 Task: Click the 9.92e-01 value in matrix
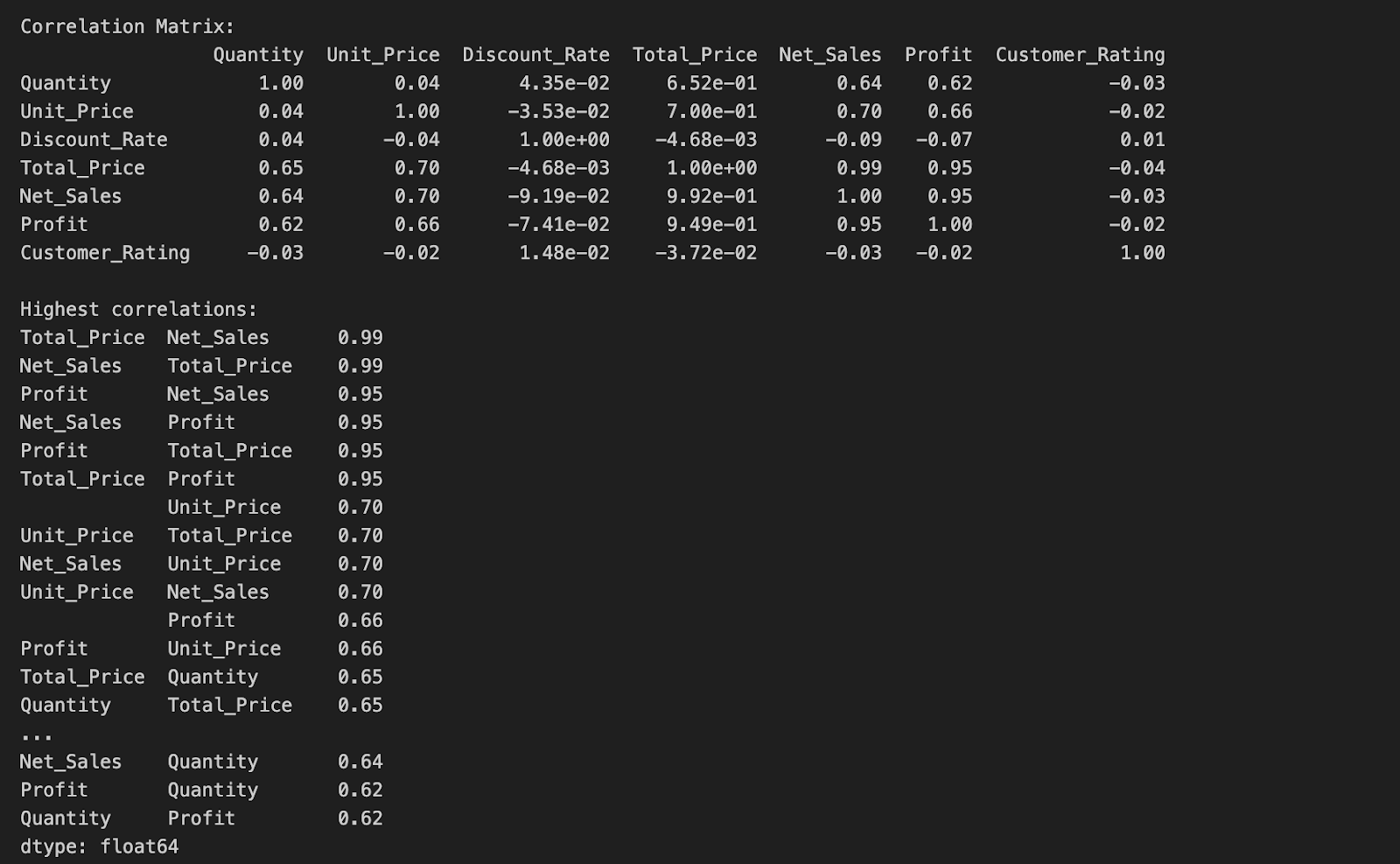[x=711, y=197]
